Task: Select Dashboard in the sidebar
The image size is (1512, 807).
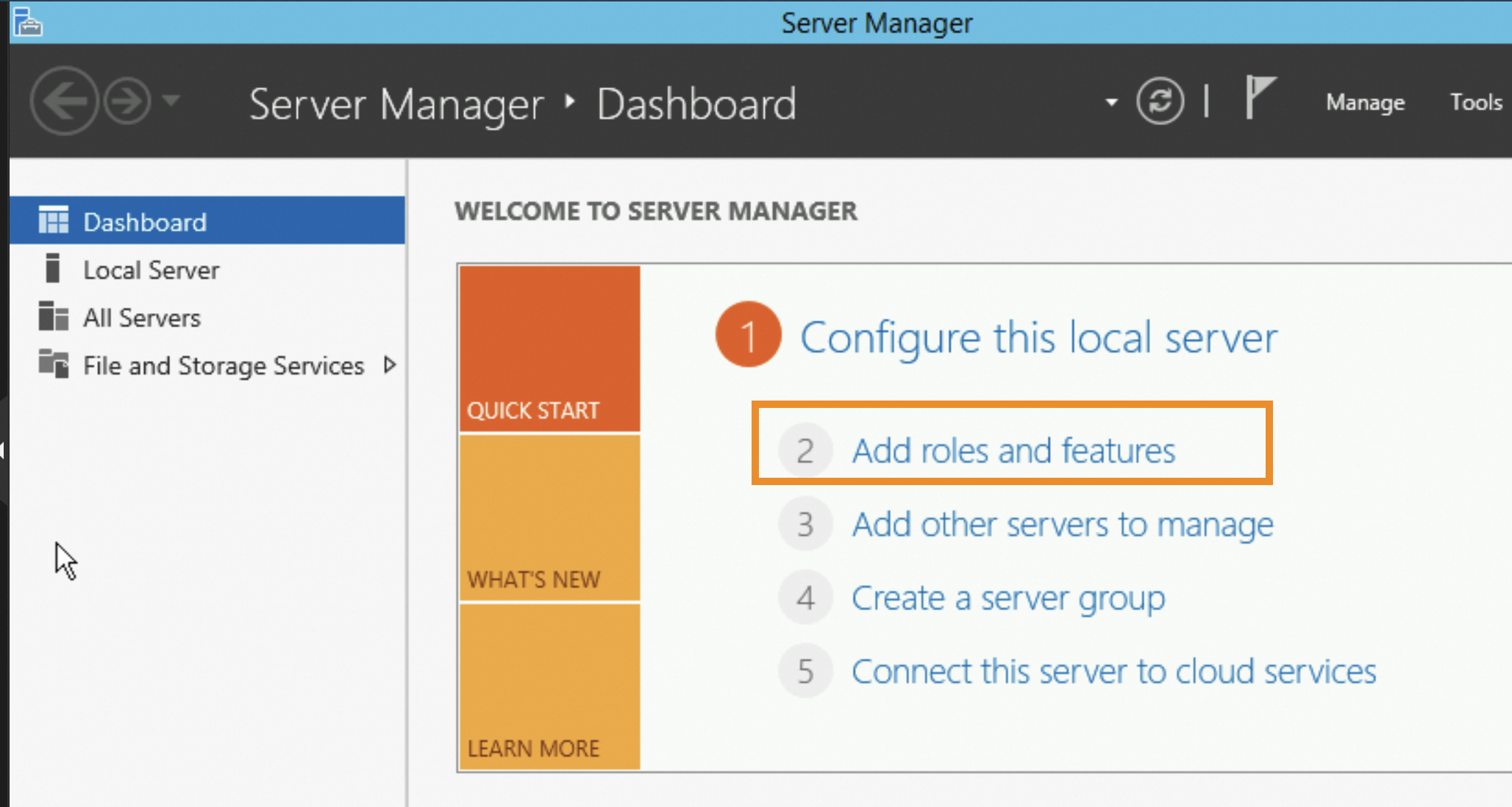Action: [x=207, y=220]
